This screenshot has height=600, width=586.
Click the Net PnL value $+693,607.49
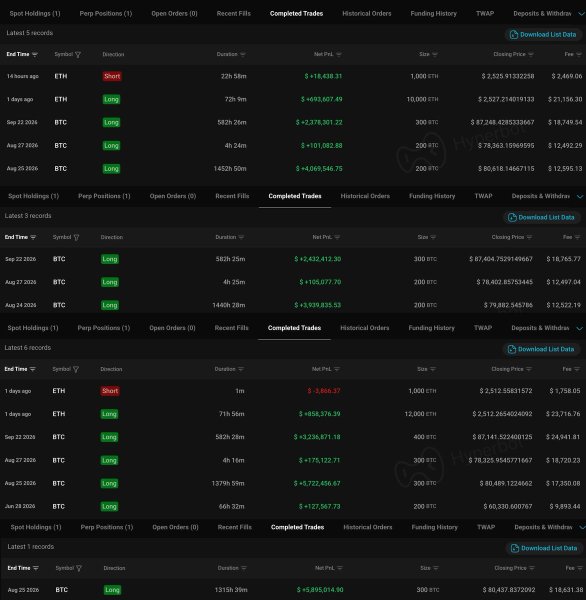[322, 99]
